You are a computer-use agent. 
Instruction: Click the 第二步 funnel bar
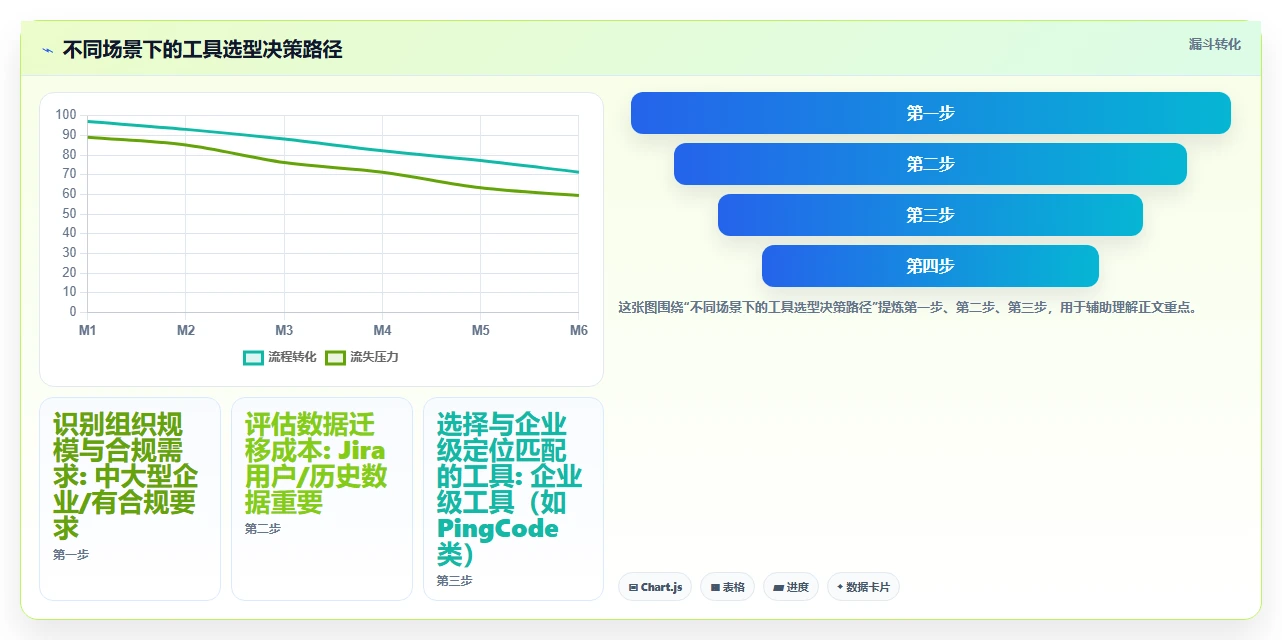coord(930,164)
